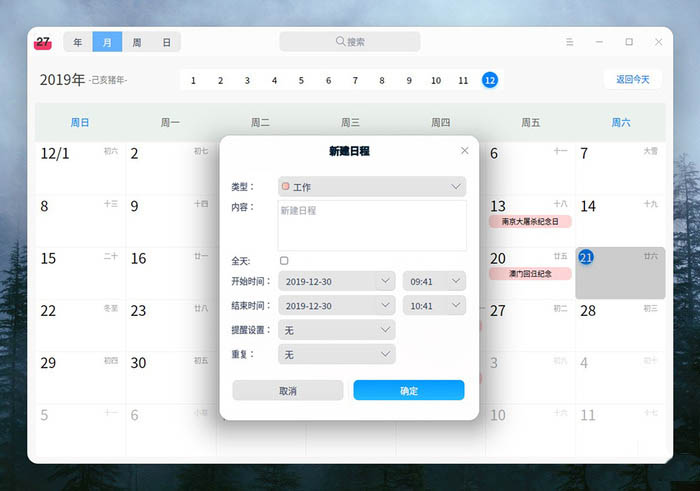Viewport: 700px width, 491px height.
Task: Select date 16 cell
Action: click(171, 273)
